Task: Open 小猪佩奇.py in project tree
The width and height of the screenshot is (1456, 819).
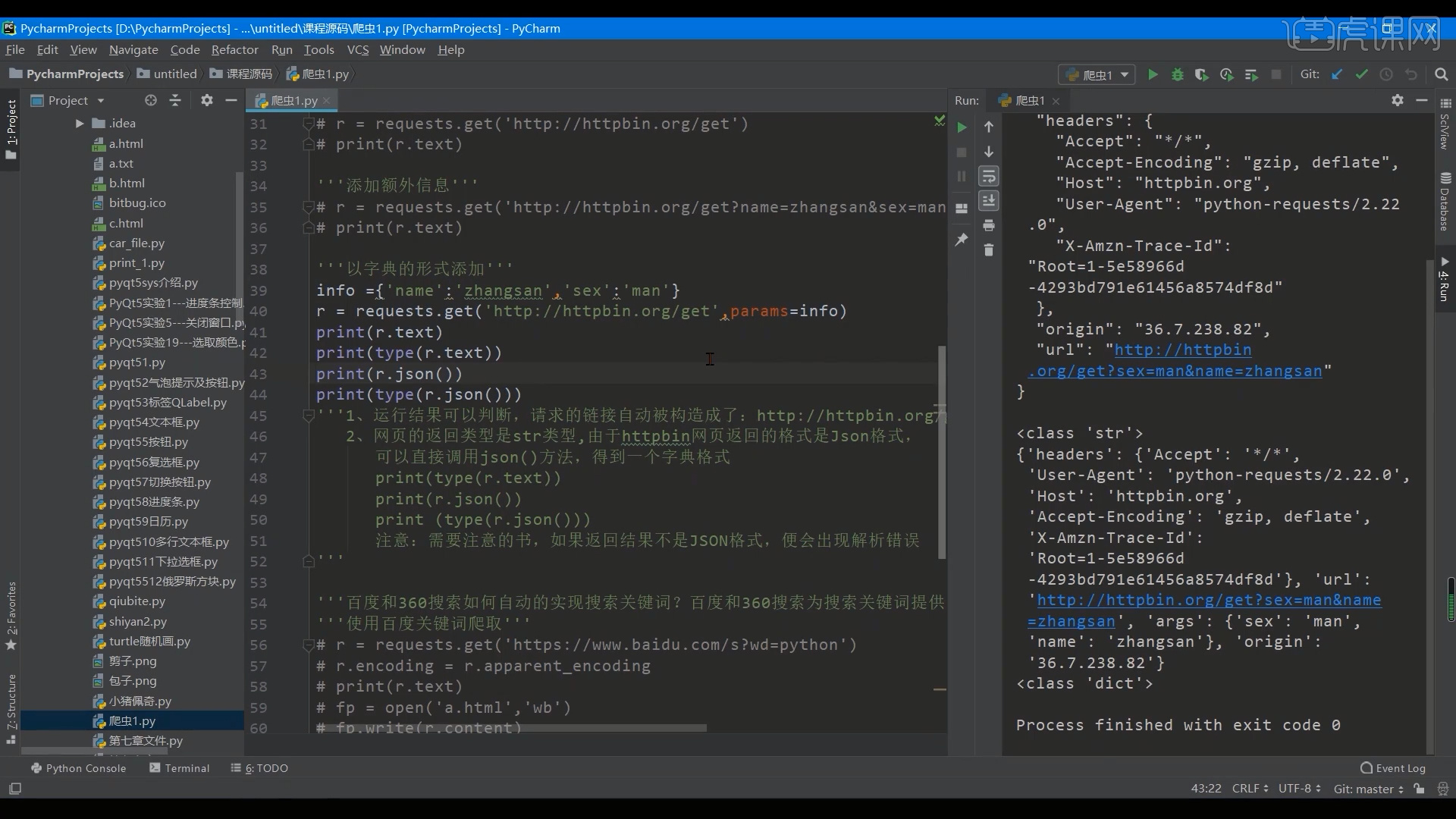Action: pyautogui.click(x=140, y=701)
